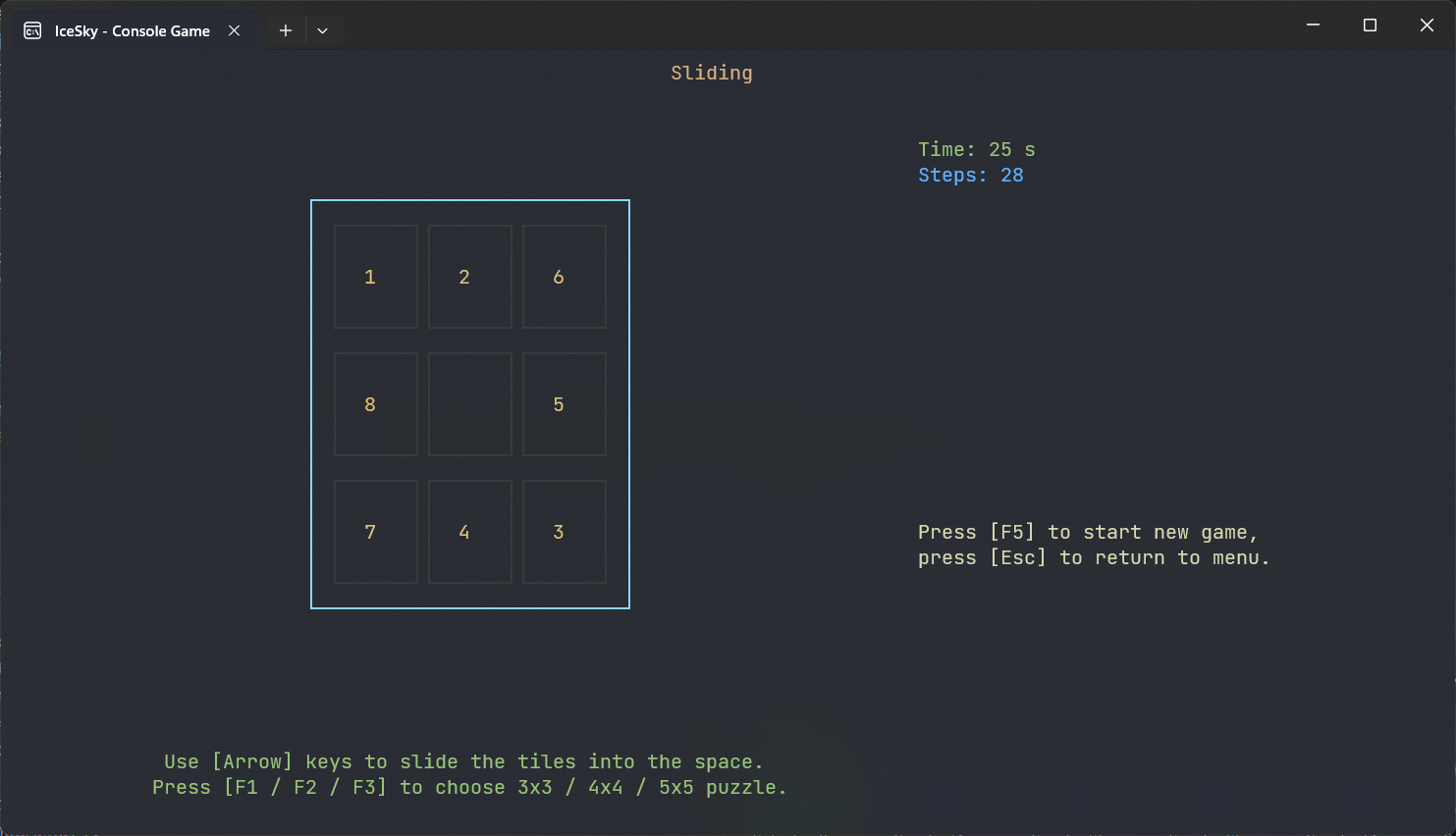The width and height of the screenshot is (1456, 836).
Task: Click puzzle tile number 8
Action: 376,404
